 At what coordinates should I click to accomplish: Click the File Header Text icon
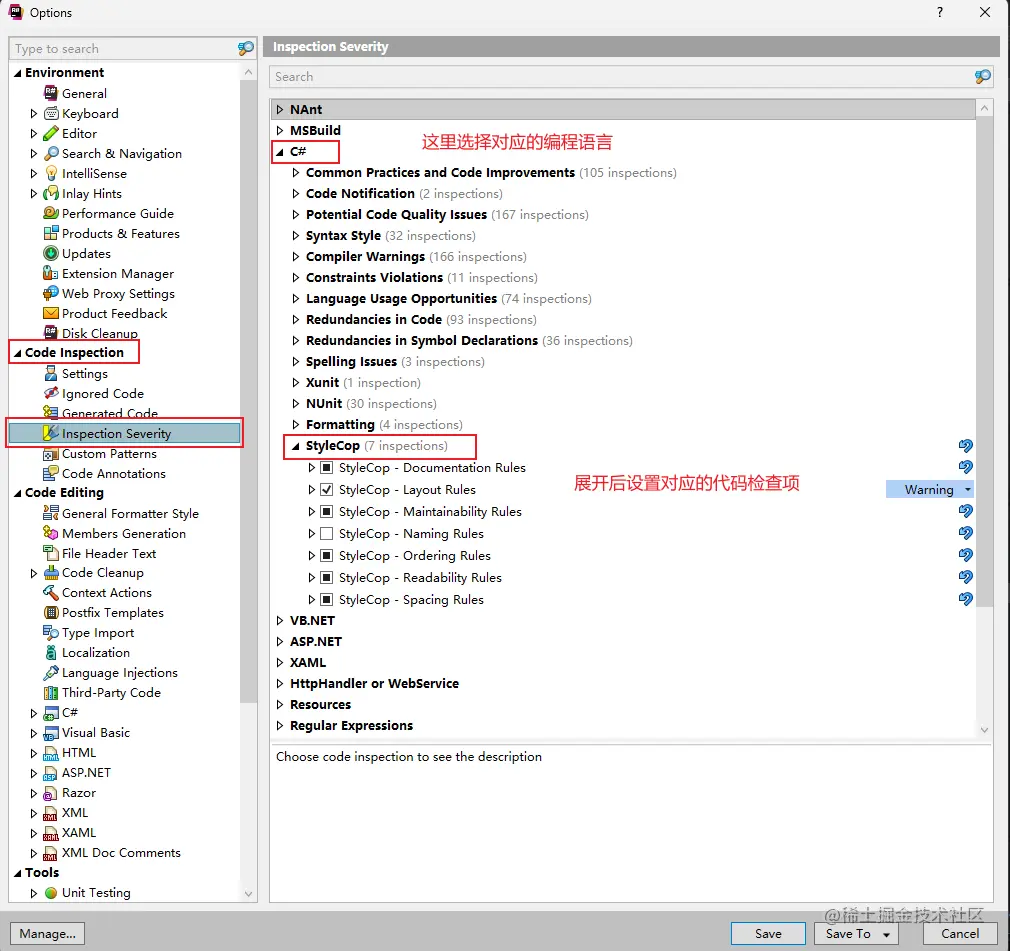point(51,553)
